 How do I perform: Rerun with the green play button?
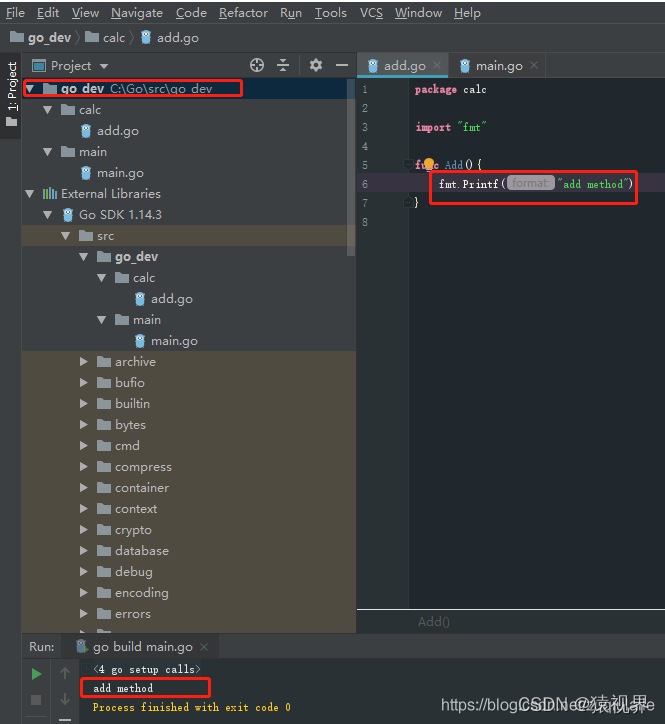click(x=36, y=674)
